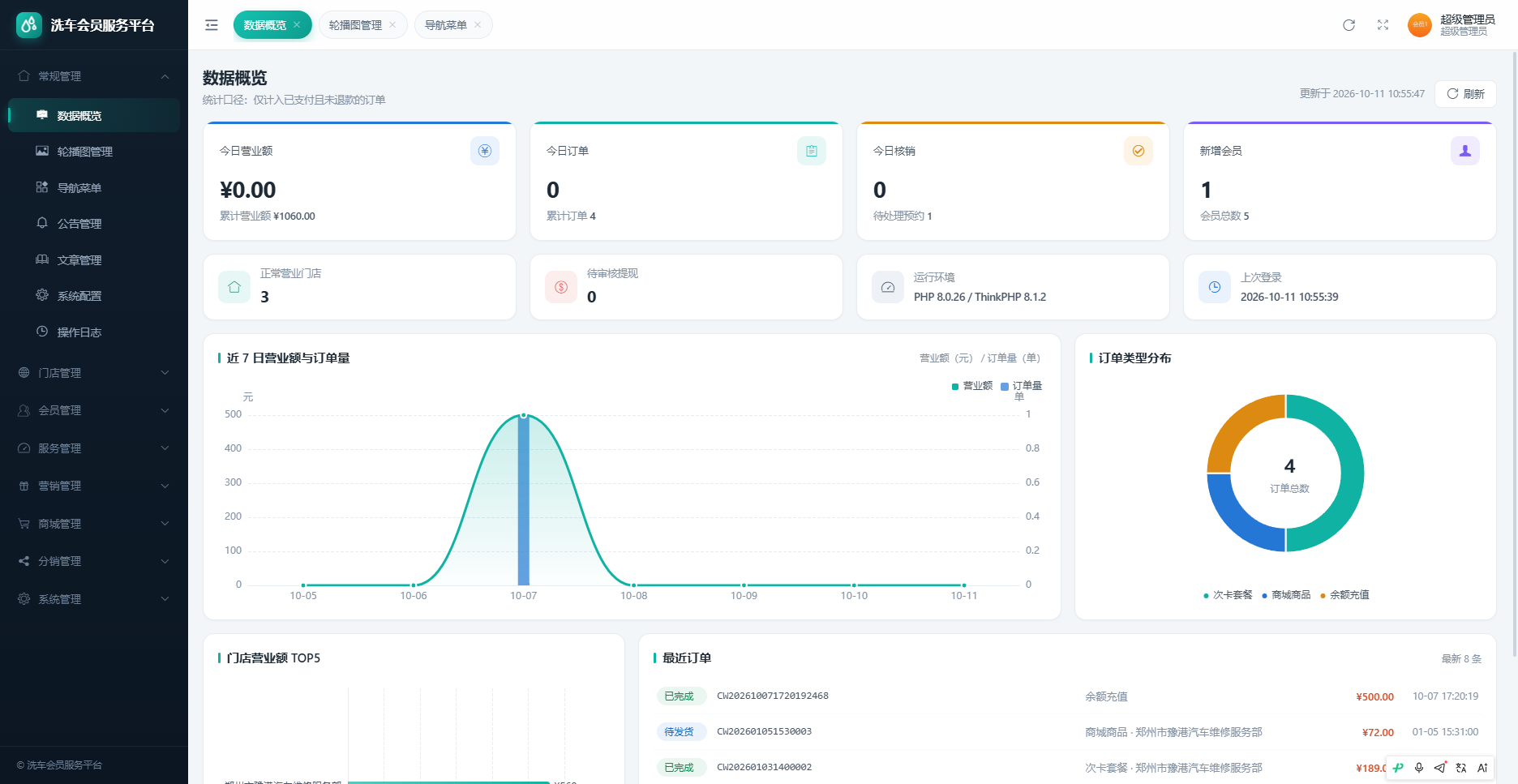
Task: Toggle 商城商品 in pie legend
Action: [x=1286, y=595]
